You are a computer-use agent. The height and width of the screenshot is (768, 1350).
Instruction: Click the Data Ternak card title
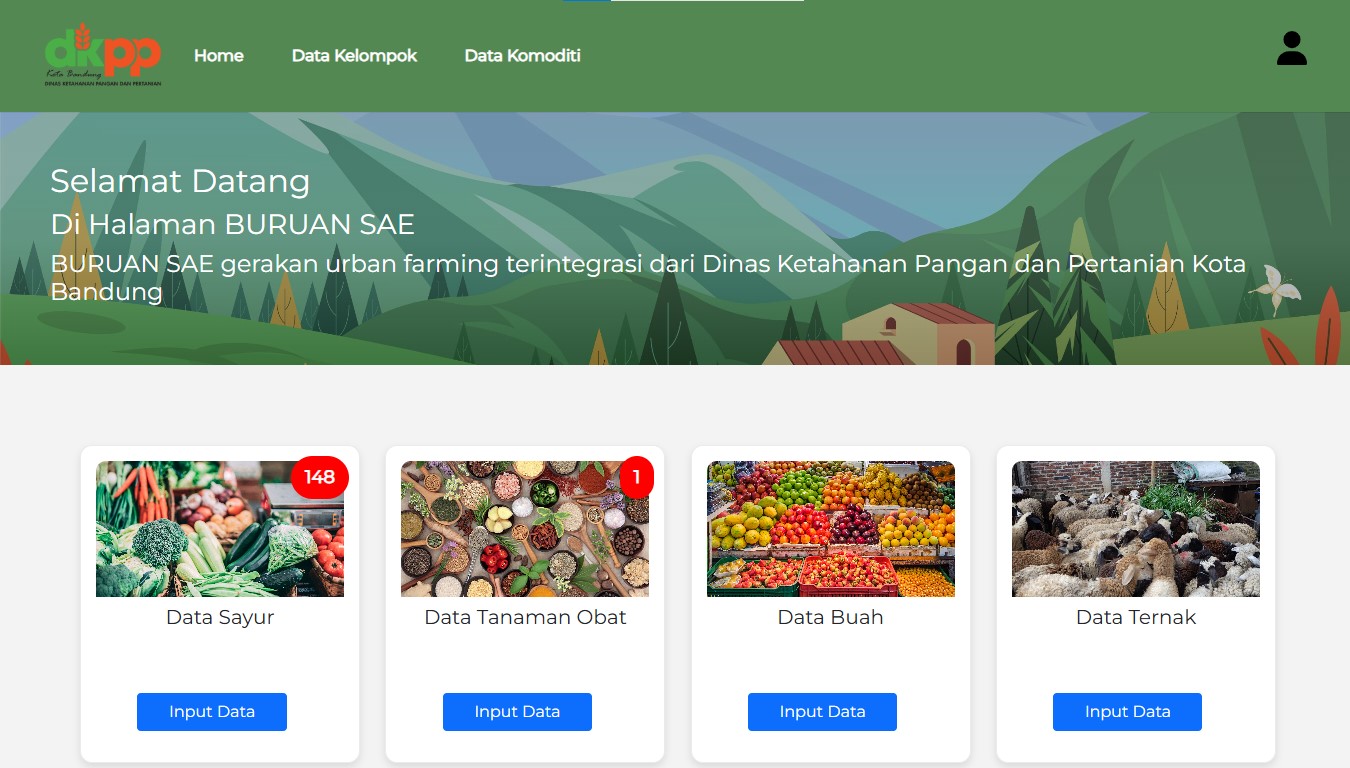[1136, 617]
